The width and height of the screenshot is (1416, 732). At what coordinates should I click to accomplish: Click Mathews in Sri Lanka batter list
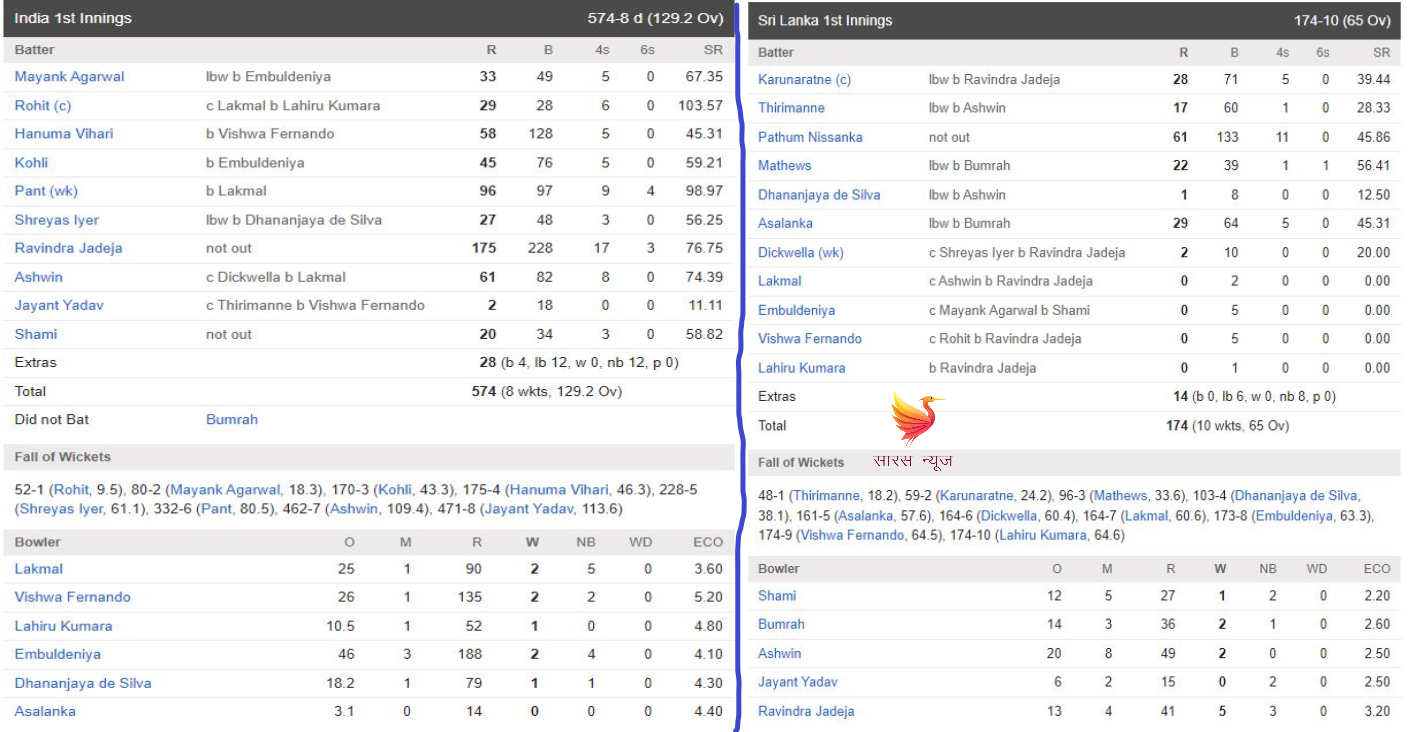coord(784,166)
